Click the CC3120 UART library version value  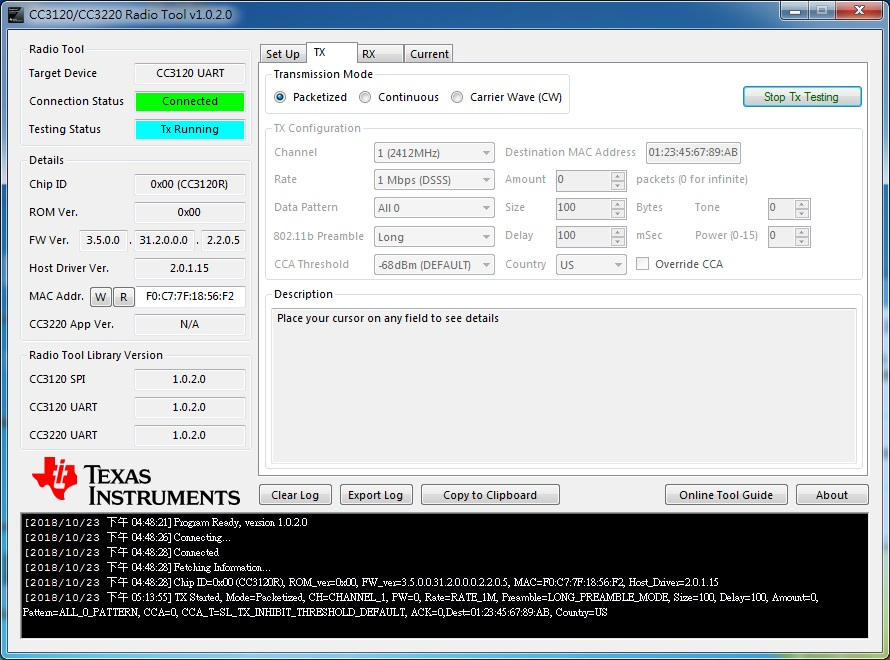190,407
